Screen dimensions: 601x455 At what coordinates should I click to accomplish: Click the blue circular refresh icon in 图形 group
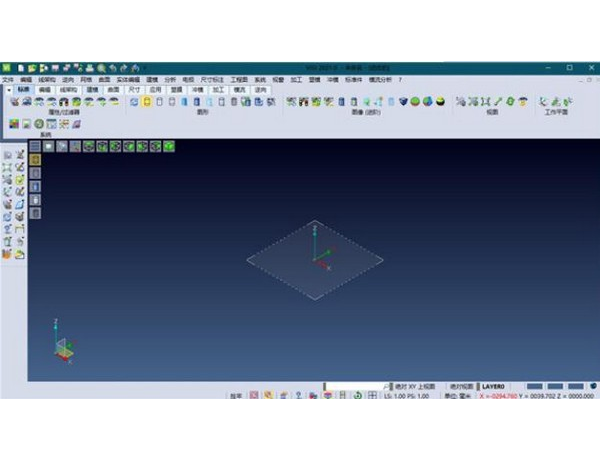(134, 102)
